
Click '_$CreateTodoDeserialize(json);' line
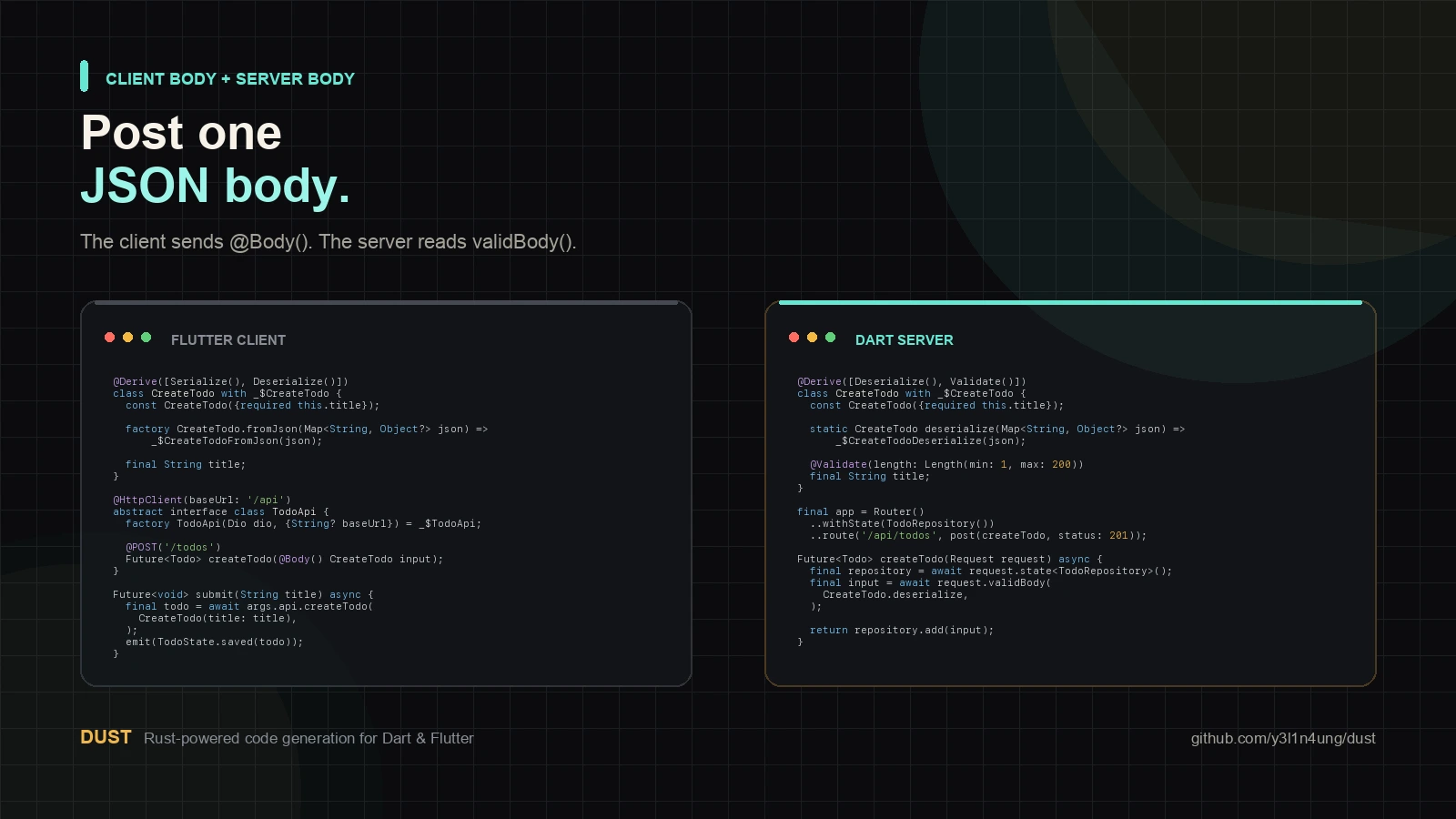(x=930, y=441)
